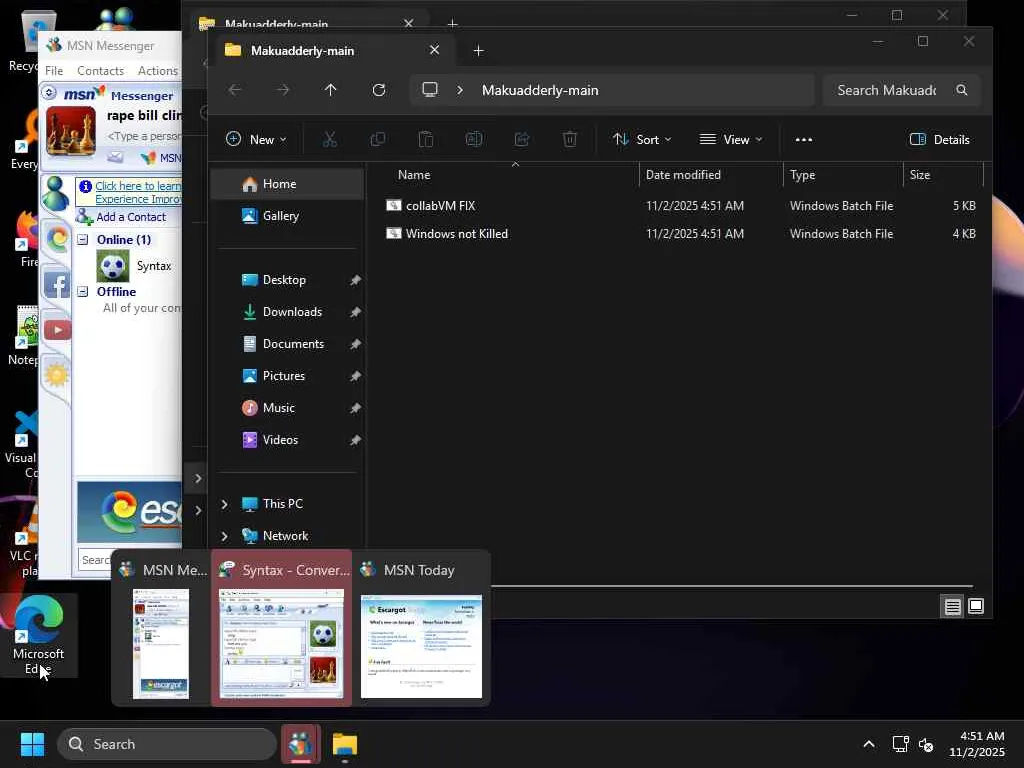1024x768 pixels.
Task: Open the Actions menu in MSN Messenger
Action: (157, 71)
